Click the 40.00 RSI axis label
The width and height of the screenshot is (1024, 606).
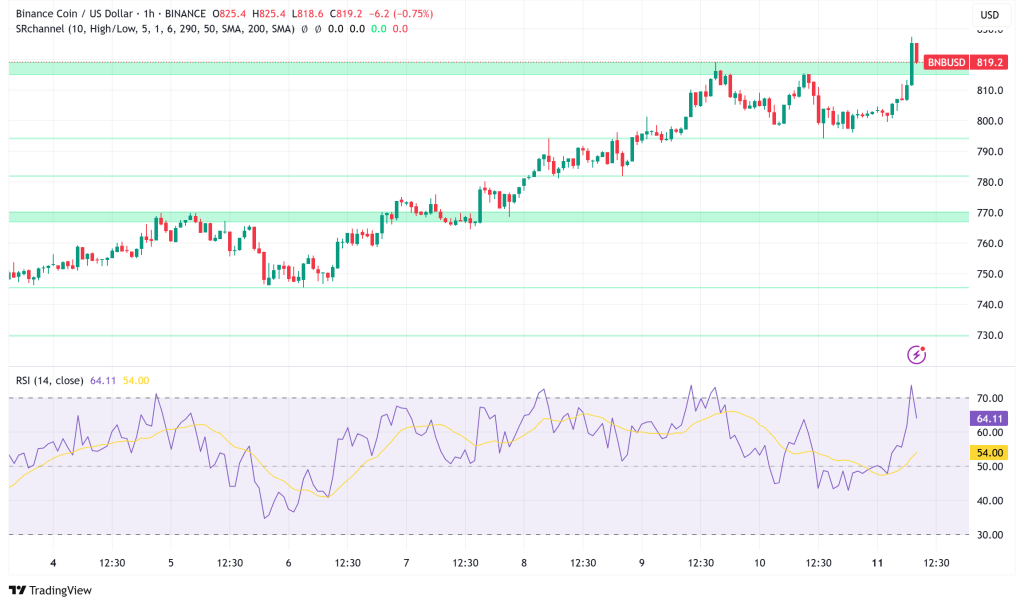click(x=989, y=501)
